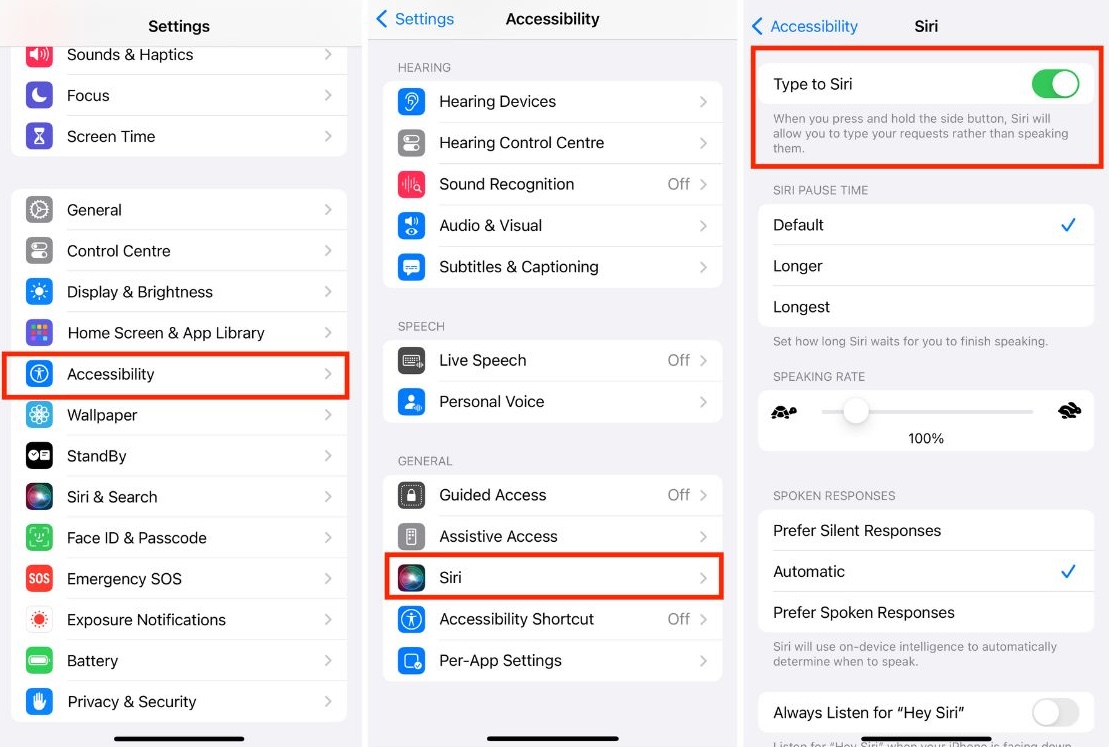Return to Accessibility from Siri screen

805,27
